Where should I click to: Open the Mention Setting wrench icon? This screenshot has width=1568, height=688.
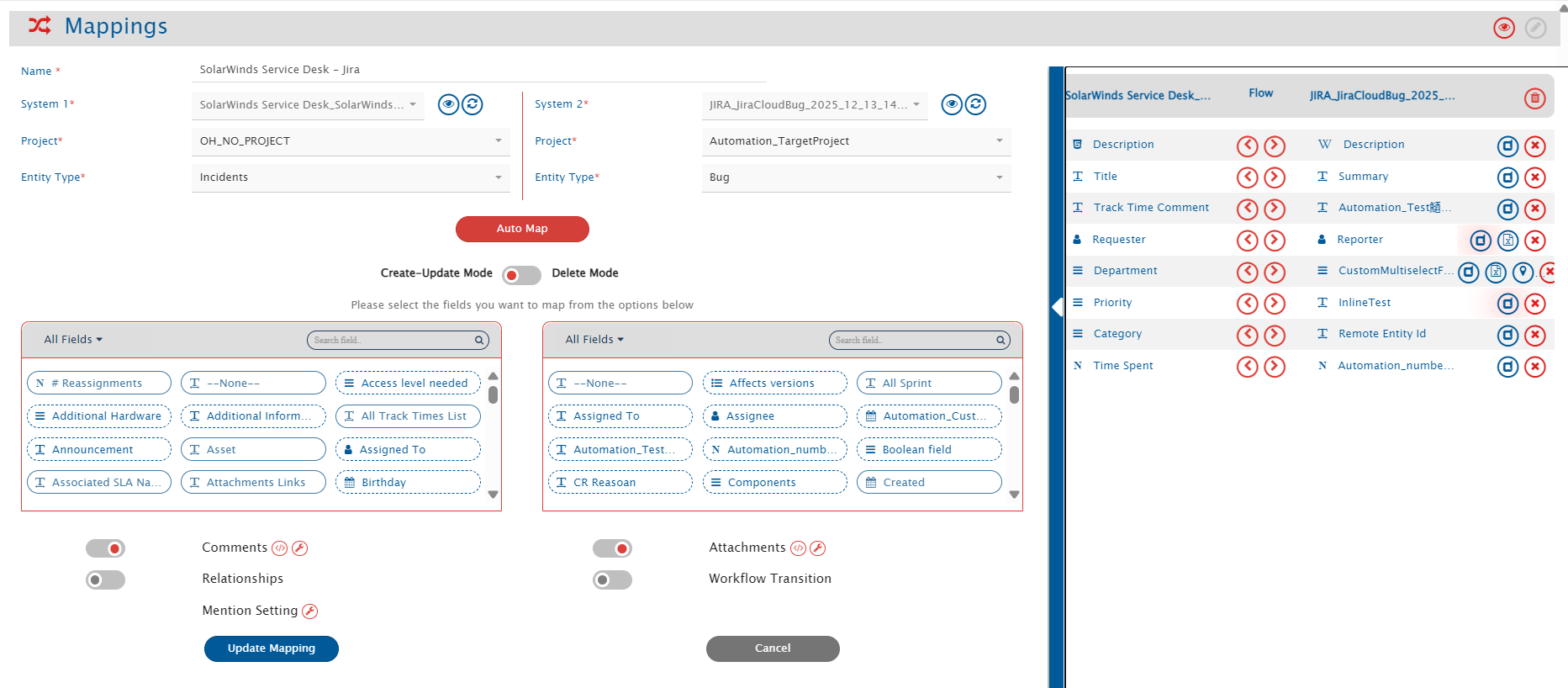pyautogui.click(x=309, y=611)
